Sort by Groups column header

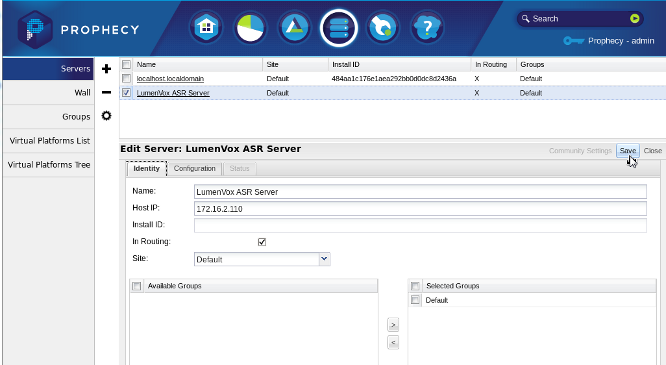[591, 65]
